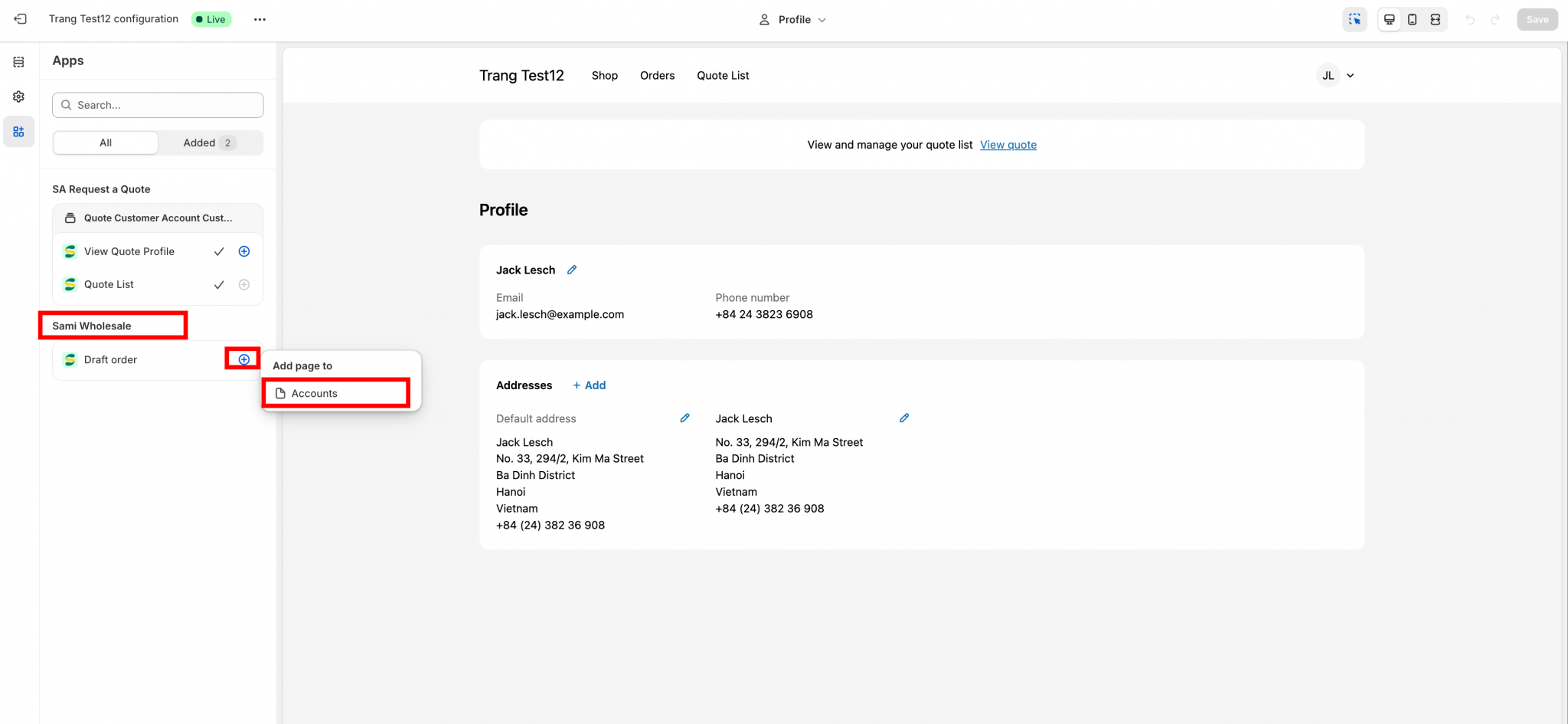Viewport: 1568px width, 724px height.
Task: Edit the default address
Action: click(x=684, y=418)
